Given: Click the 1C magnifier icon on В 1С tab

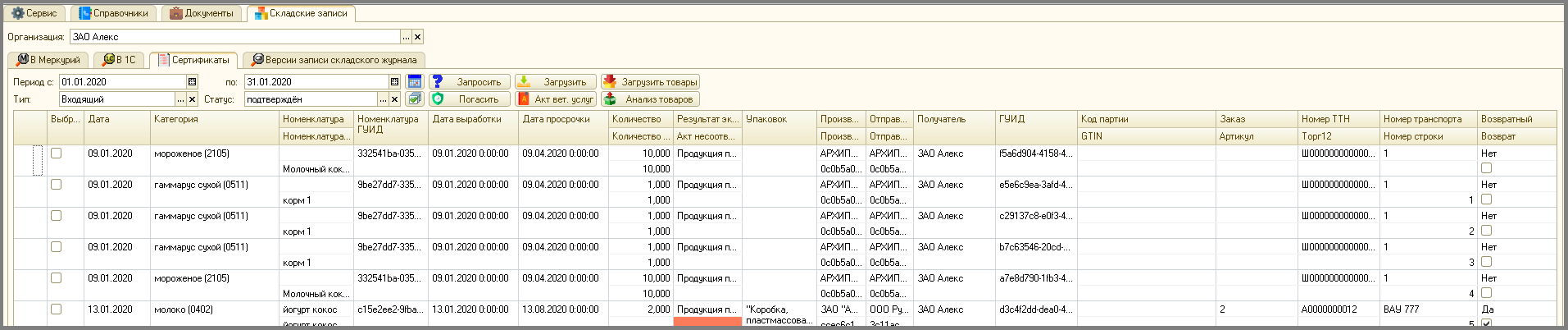Looking at the screenshot, I should [x=108, y=60].
